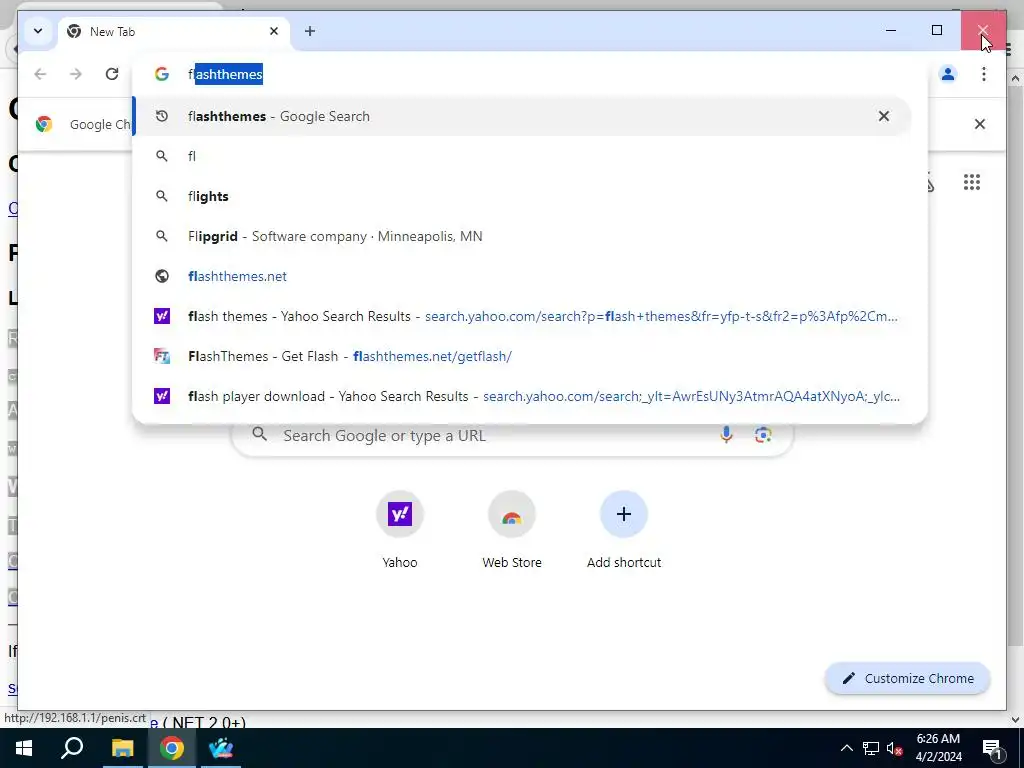Open FlashThemes - Get Flash suggestion
The image size is (1024, 768).
[x=522, y=356]
